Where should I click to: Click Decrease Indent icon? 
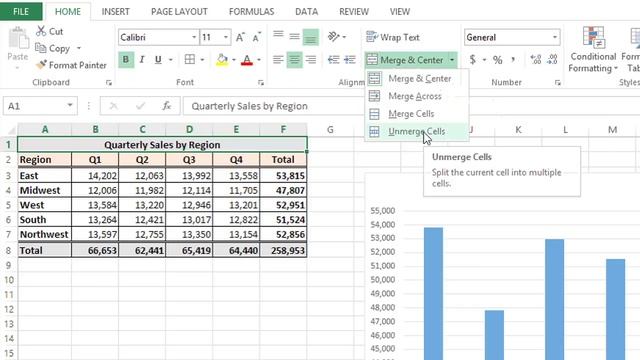333,60
